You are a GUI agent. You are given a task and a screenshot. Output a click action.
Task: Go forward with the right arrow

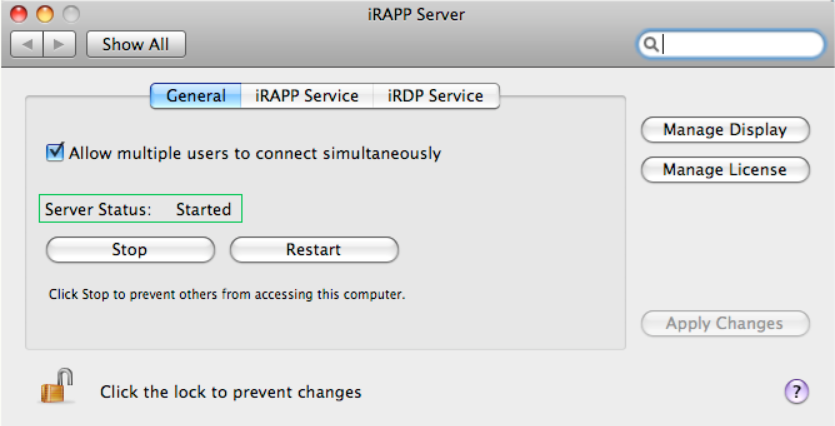click(59, 44)
